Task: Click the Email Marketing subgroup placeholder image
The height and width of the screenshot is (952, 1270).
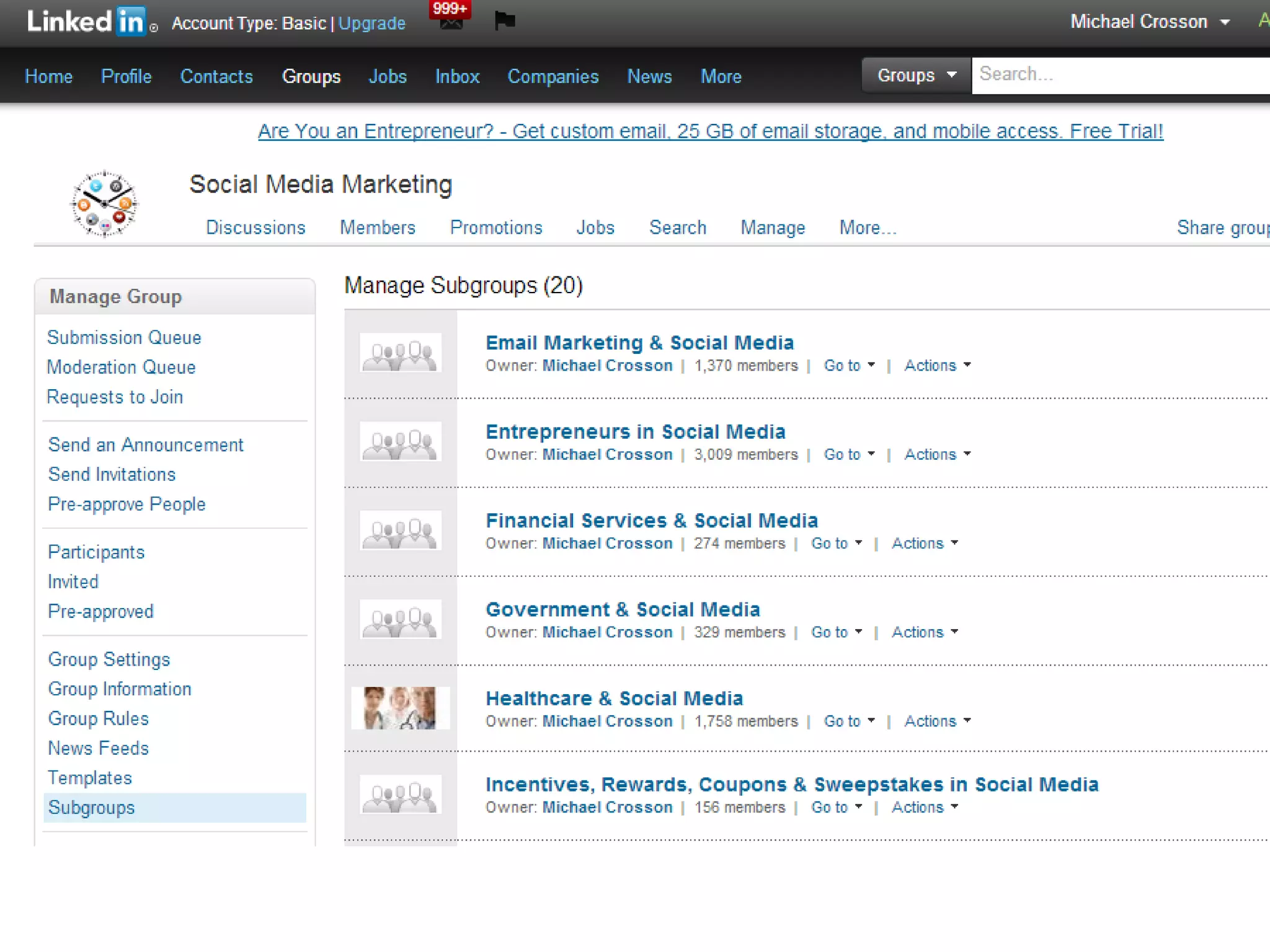Action: (401, 353)
